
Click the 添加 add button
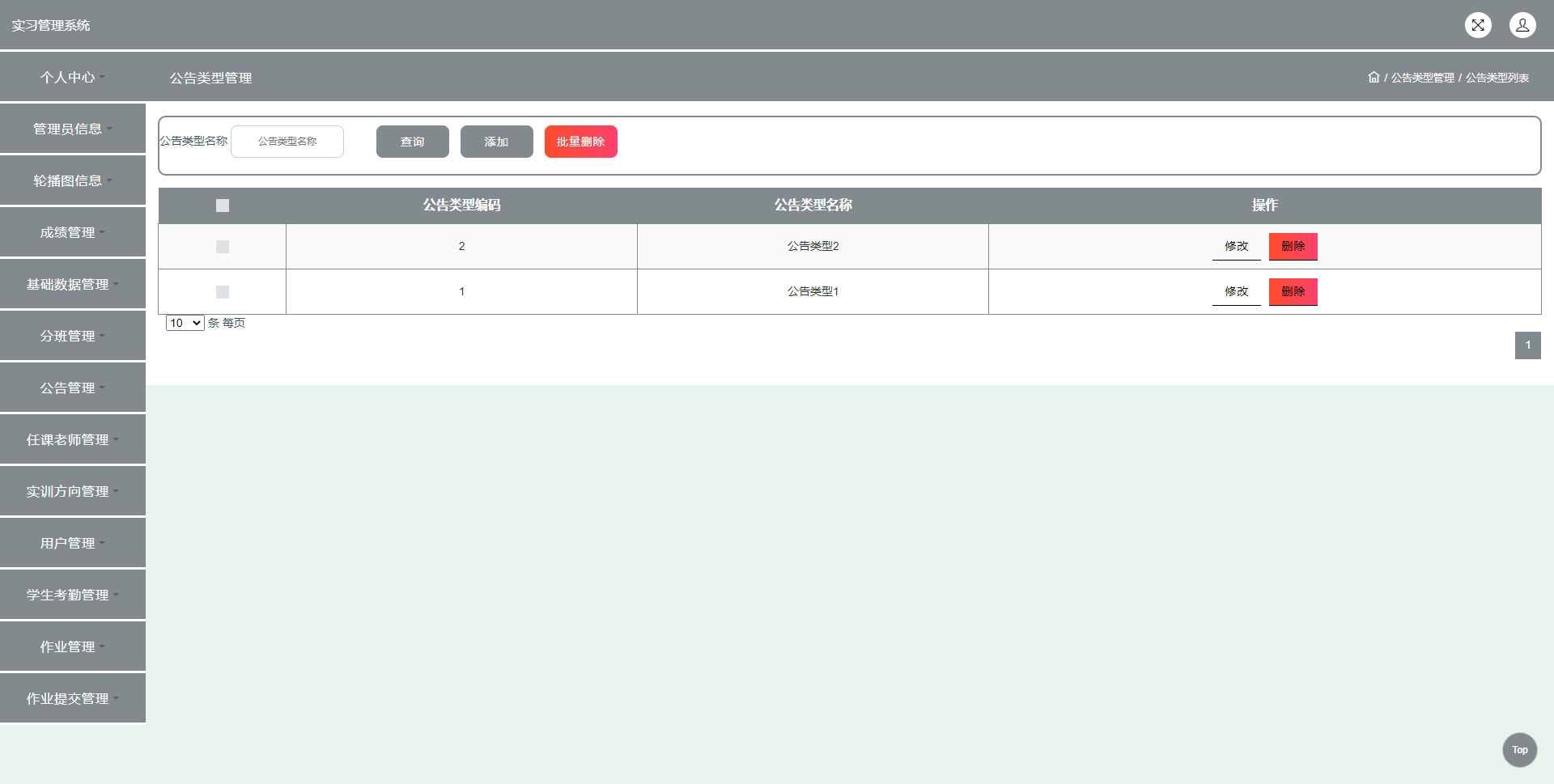(x=497, y=142)
